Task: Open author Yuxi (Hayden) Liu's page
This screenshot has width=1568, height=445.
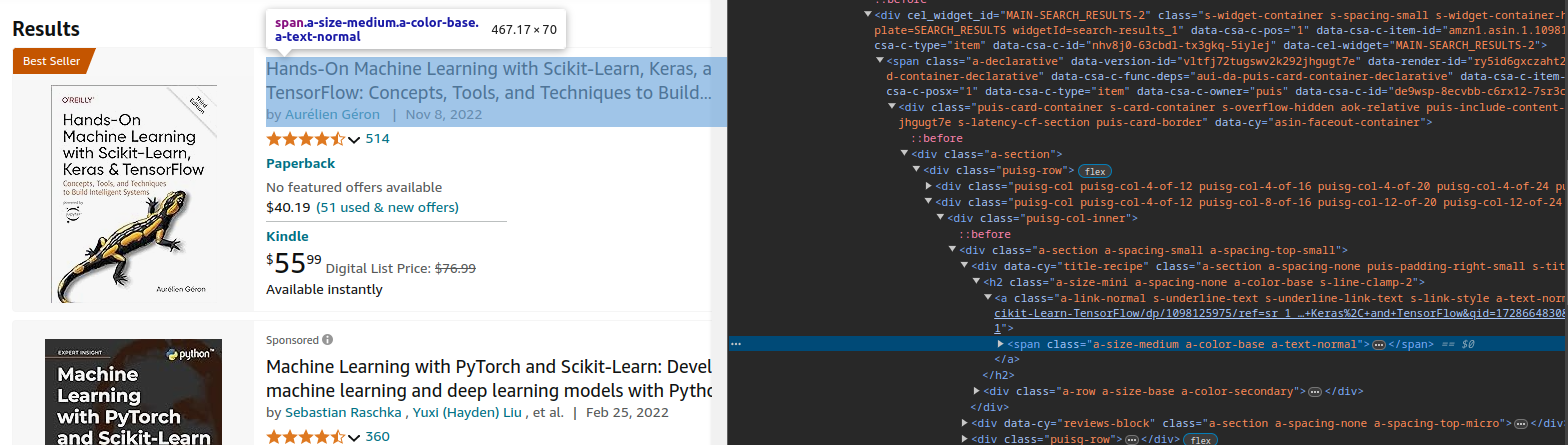Action: click(x=466, y=412)
